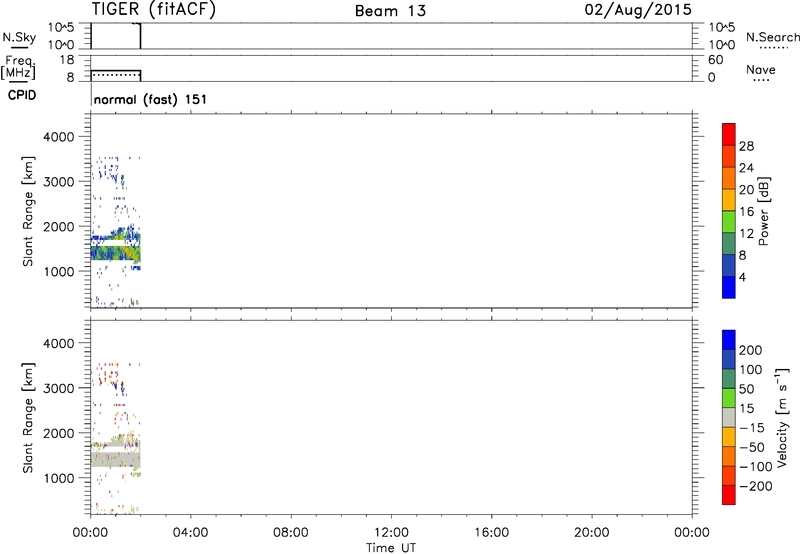Click the Power [dB] colorbar title
This screenshot has height=554, width=800.
coord(763,211)
